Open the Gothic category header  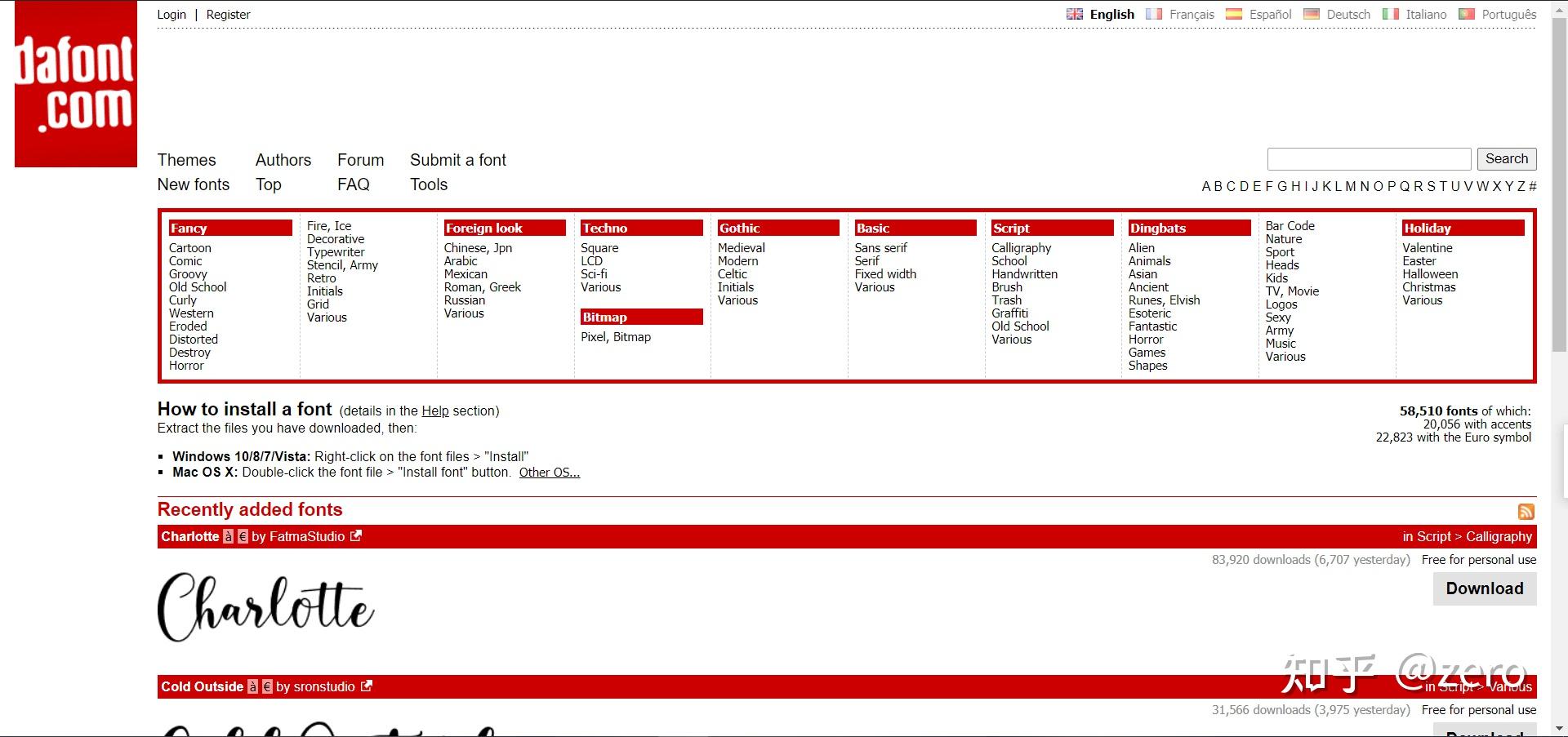click(778, 228)
